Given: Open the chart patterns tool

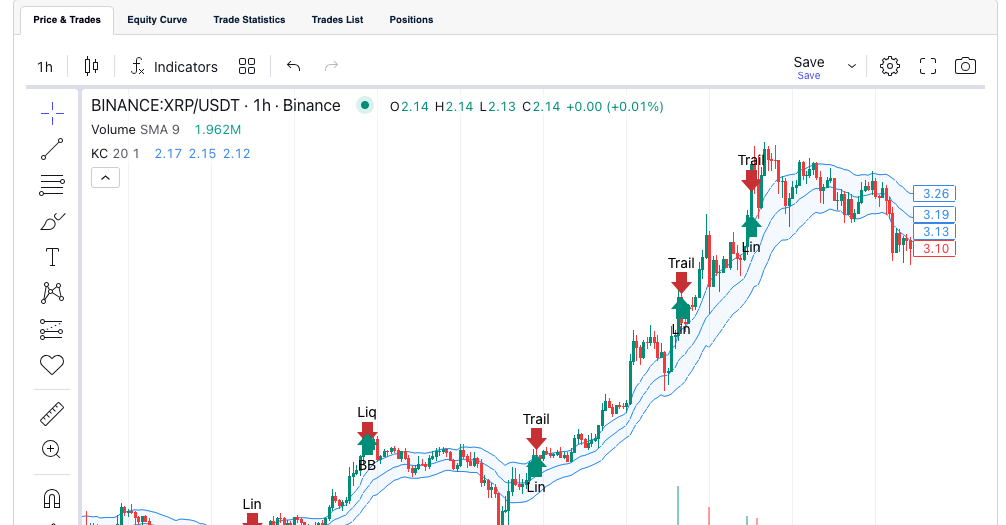Looking at the screenshot, I should click(x=52, y=293).
